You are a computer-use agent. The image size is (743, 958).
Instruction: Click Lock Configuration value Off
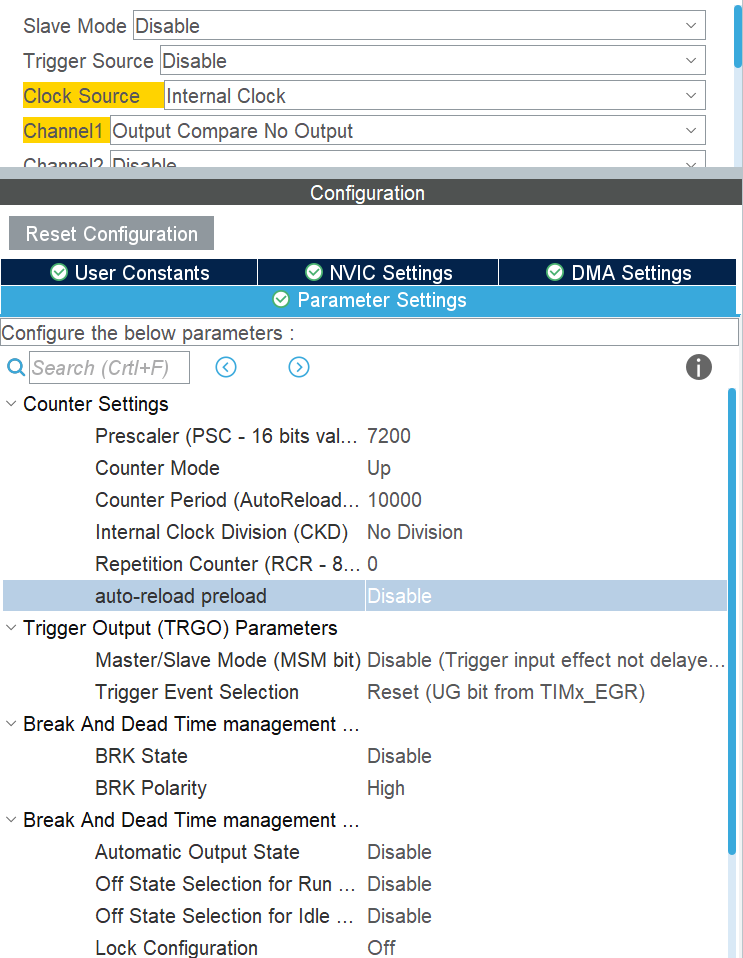coord(381,948)
